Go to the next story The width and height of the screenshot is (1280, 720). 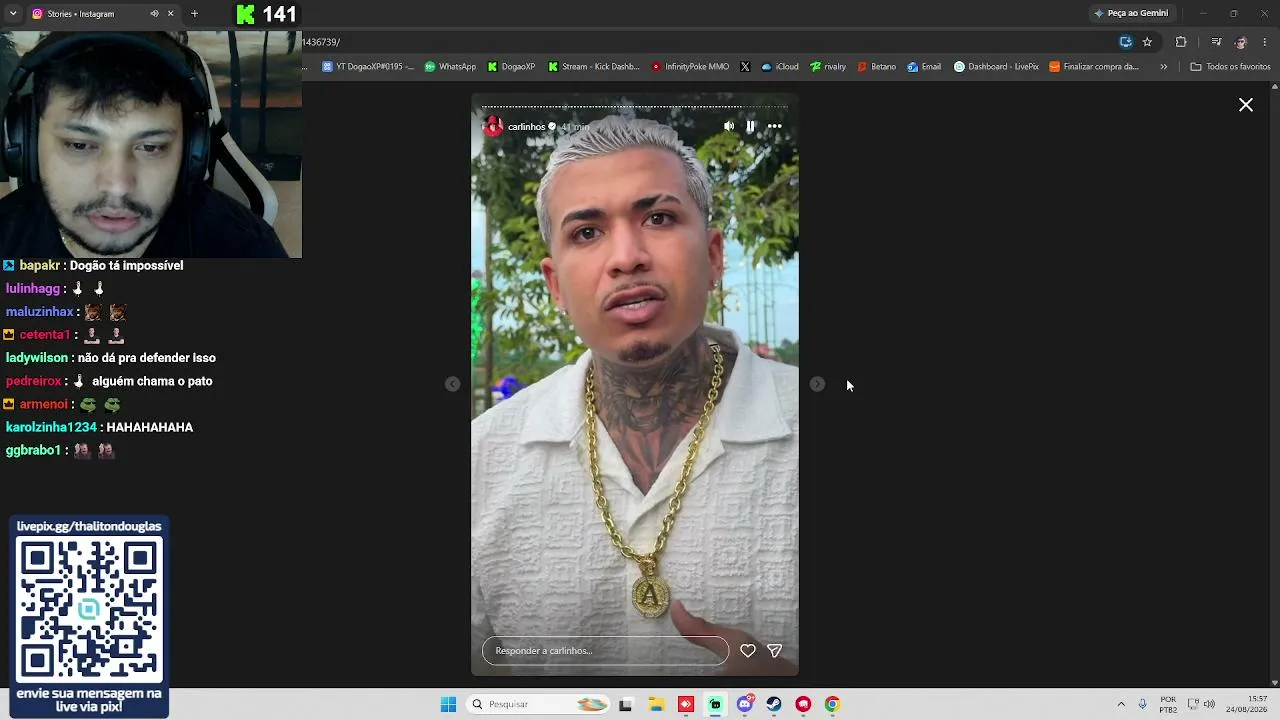coord(817,384)
